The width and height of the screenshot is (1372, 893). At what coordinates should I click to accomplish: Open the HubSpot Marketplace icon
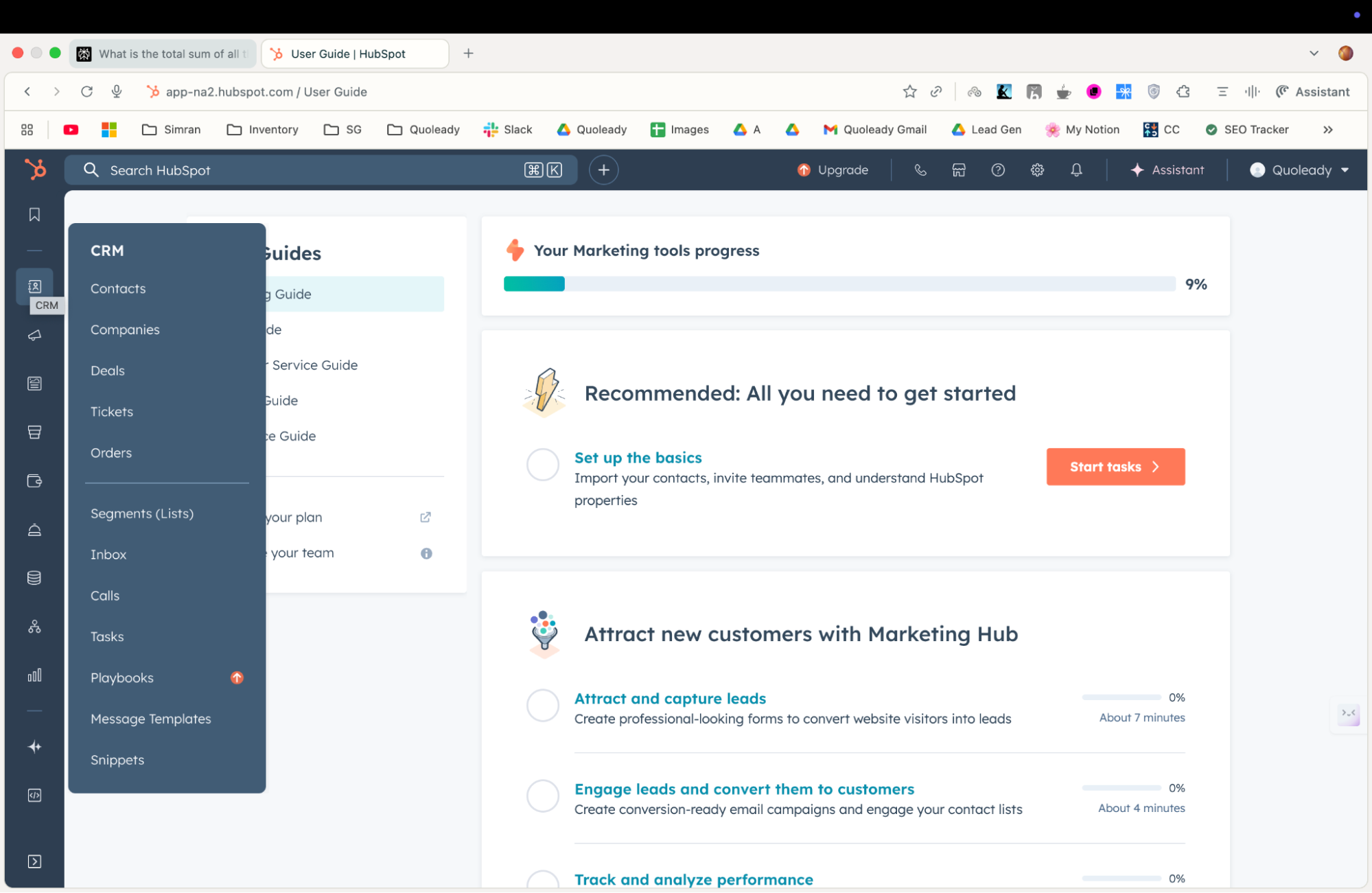pyautogui.click(x=958, y=170)
